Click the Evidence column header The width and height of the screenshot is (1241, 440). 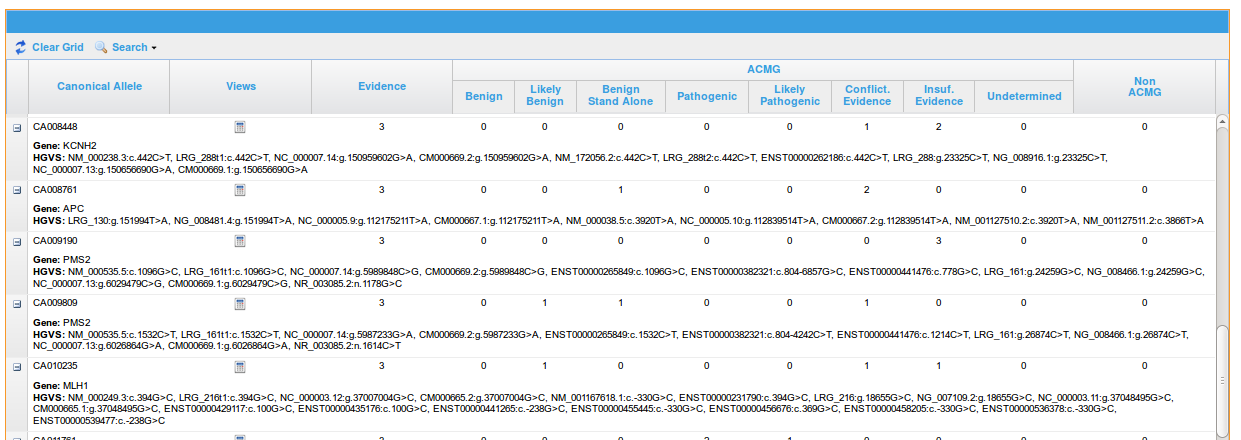coord(381,86)
